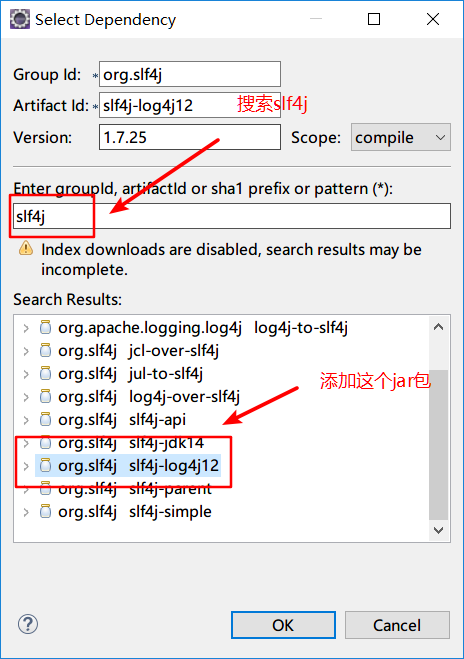This screenshot has width=464, height=659.
Task: Select the org.slf4j slf4j-simple row
Action: pyautogui.click(x=134, y=511)
